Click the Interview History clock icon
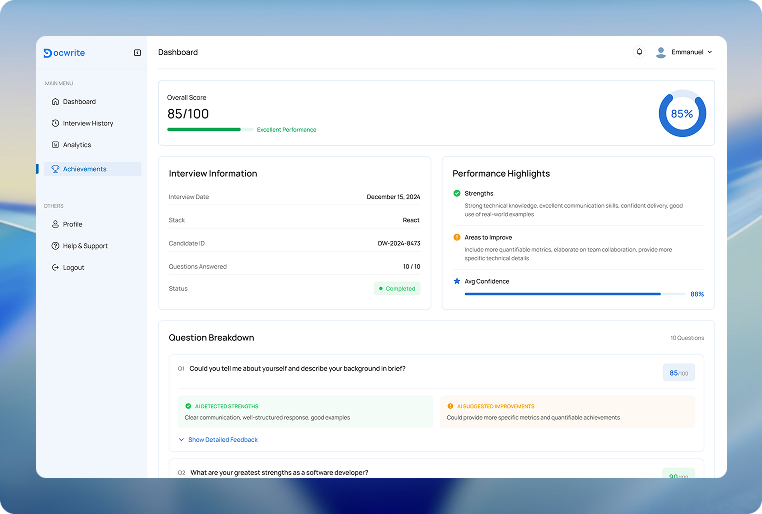762x514 pixels. coord(55,123)
